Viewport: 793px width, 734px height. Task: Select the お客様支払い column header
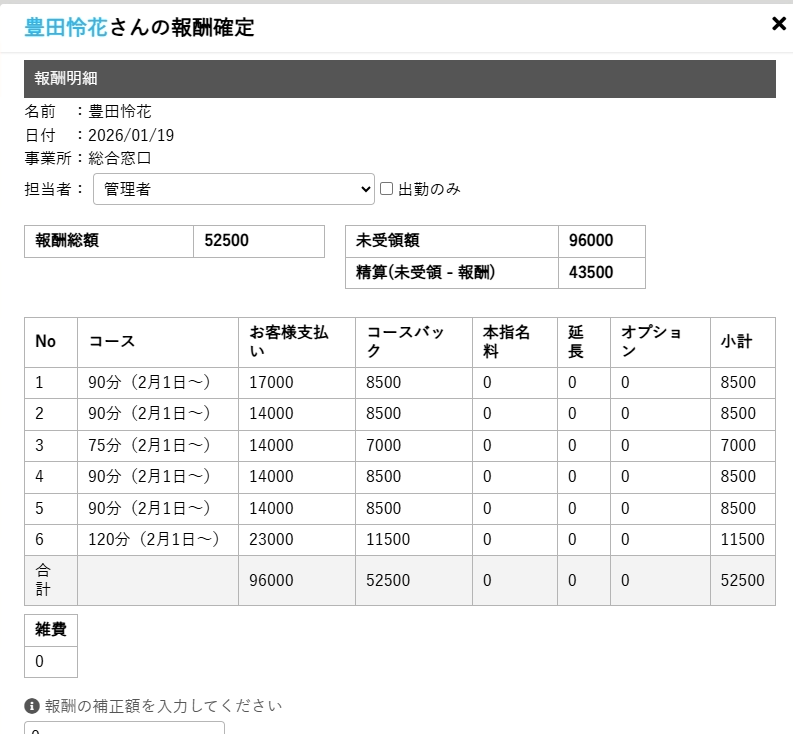point(296,342)
